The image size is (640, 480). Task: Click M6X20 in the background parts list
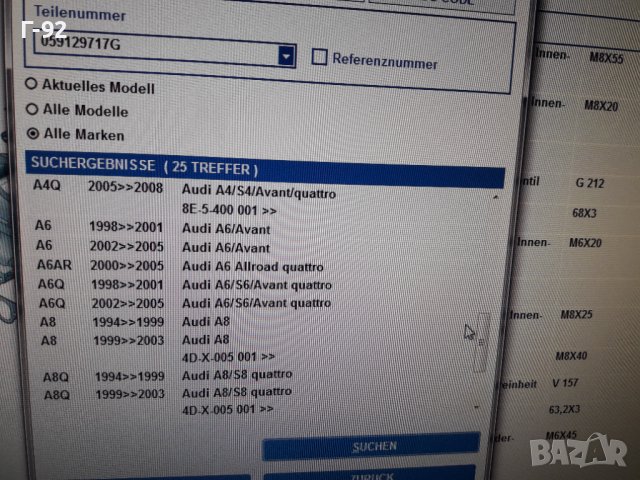tap(585, 243)
